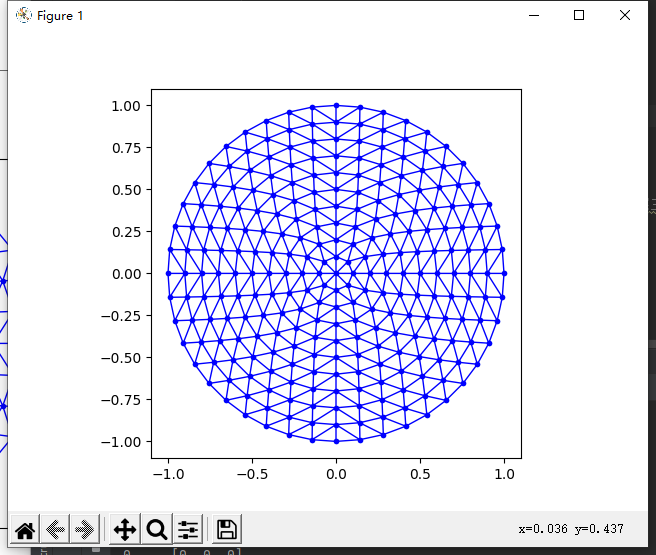This screenshot has height=555, width=656.
Task: Click the y-axis label 0.75
Action: point(126,148)
